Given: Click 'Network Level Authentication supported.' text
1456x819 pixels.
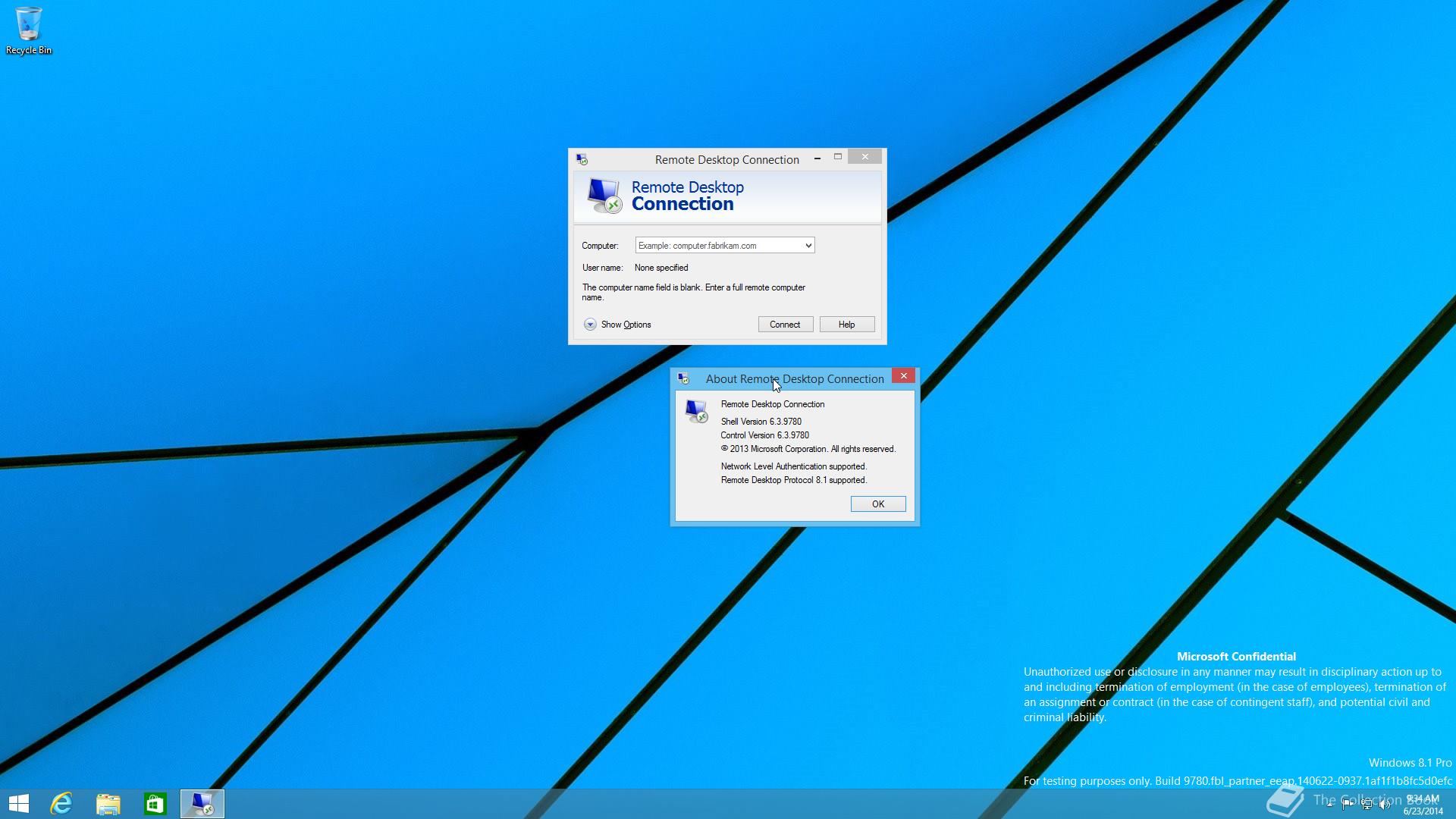Looking at the screenshot, I should (794, 466).
